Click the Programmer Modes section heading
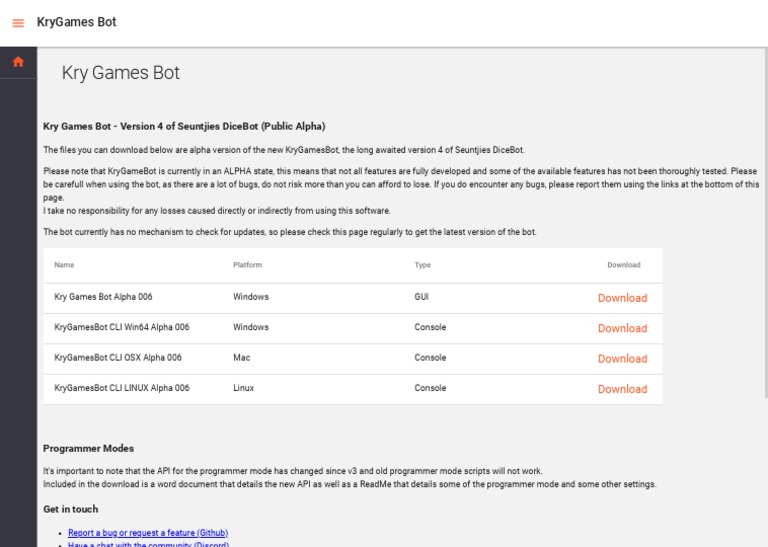Viewport: 768px width, 547px height. (x=88, y=448)
